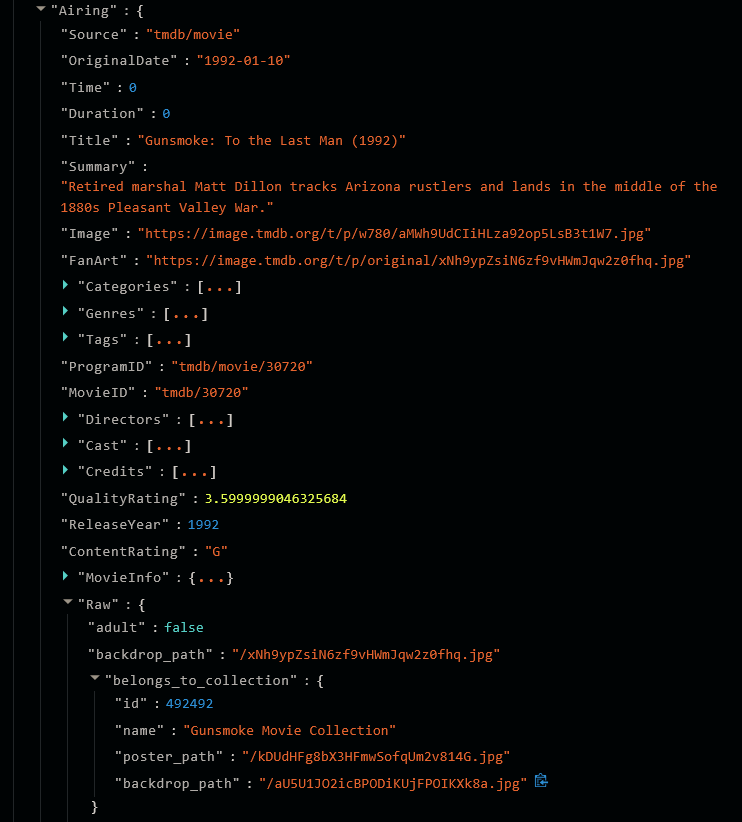Expand the "Categories" array
This screenshot has height=822, width=742.
coord(67,286)
